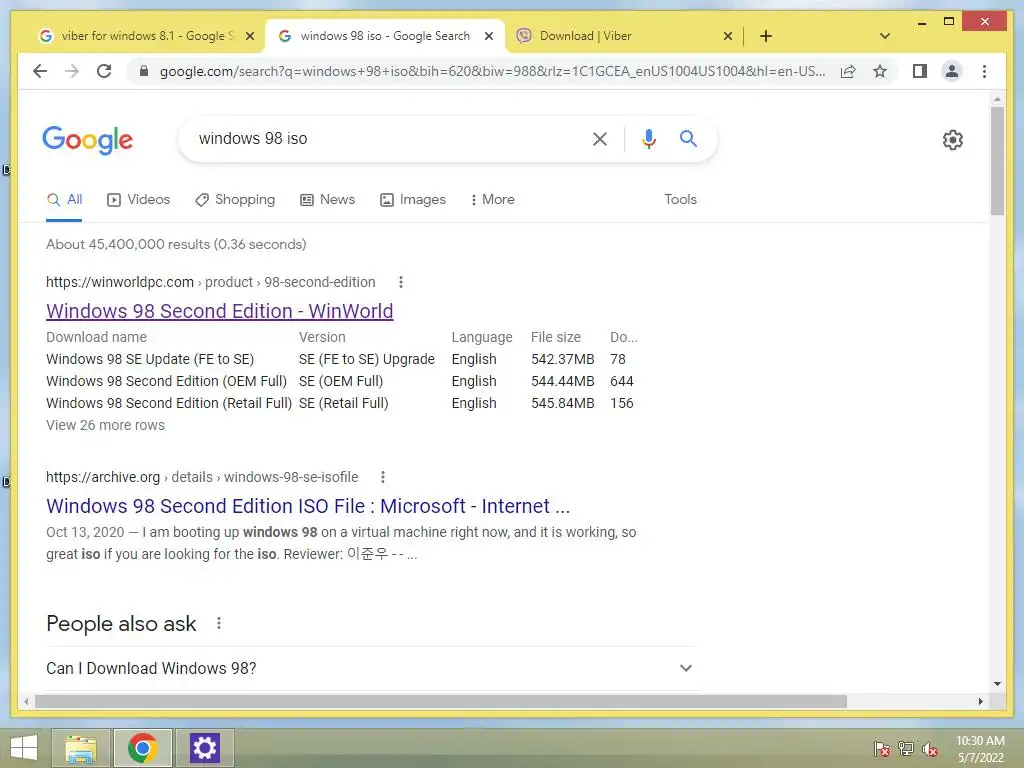Screen dimensions: 1024x768
Task: Open Windows 98 Second Edition - WinWorld link
Action: click(219, 311)
